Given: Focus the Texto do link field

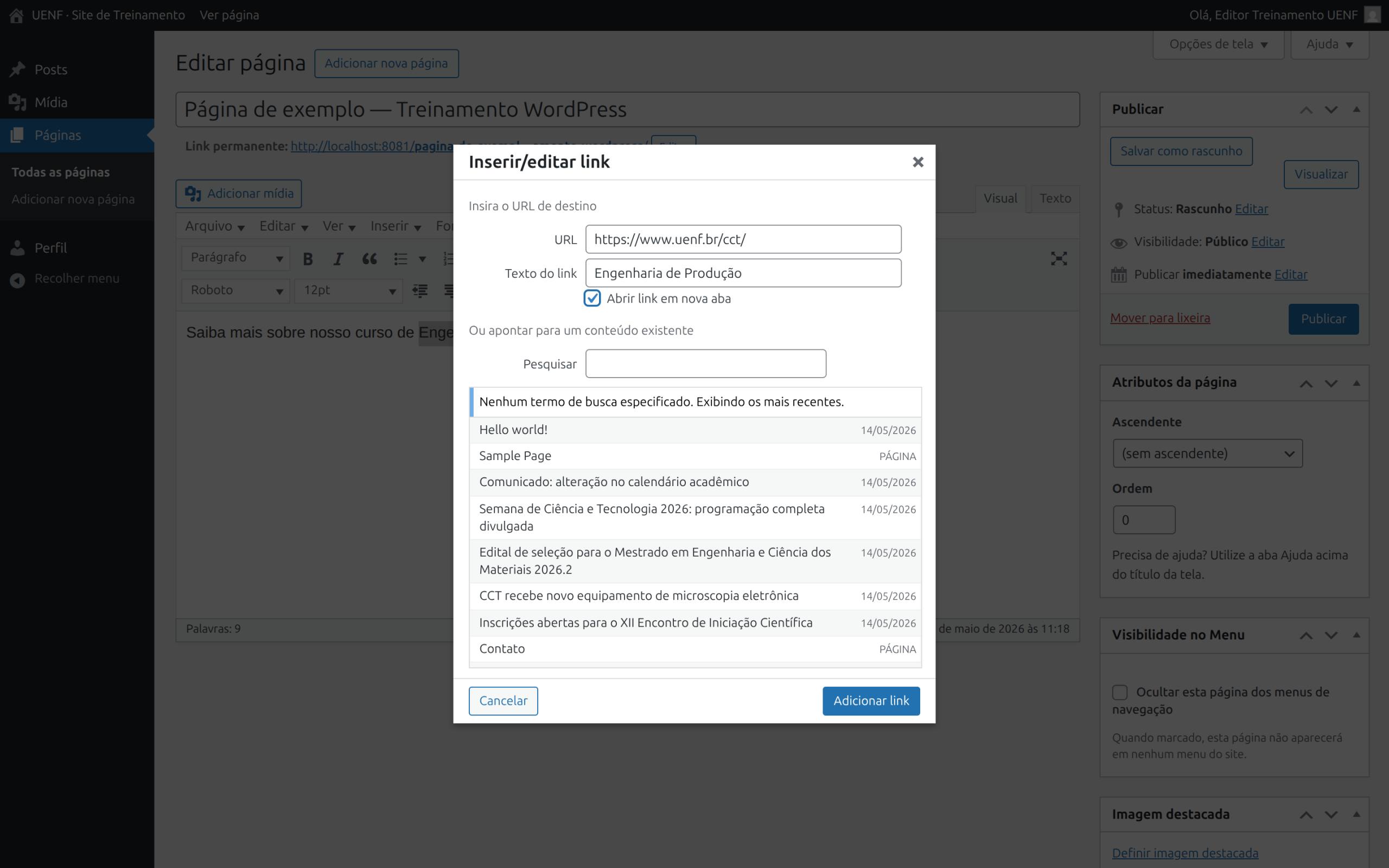Looking at the screenshot, I should (743, 273).
